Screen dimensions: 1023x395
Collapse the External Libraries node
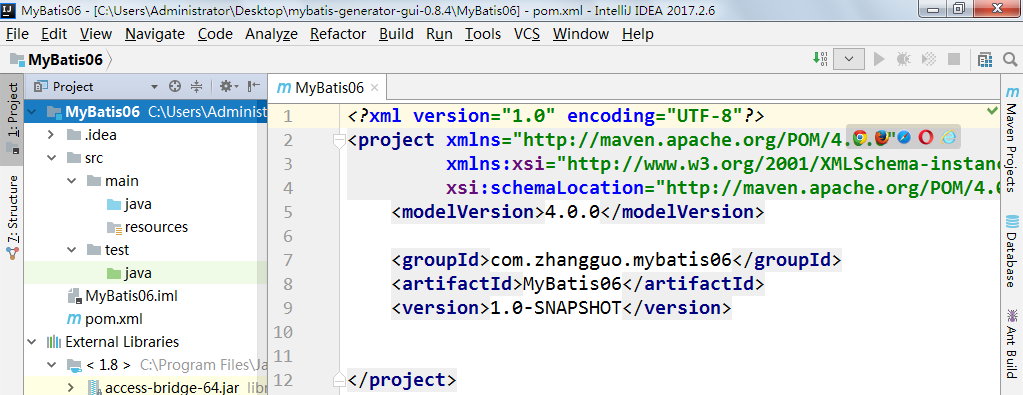click(x=31, y=341)
